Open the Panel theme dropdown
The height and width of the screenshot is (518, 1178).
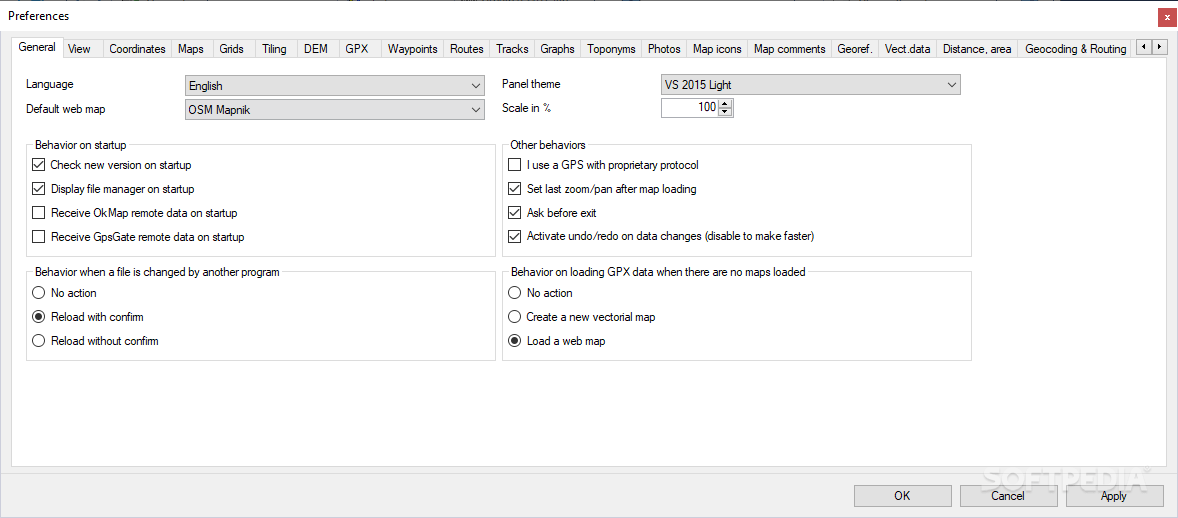(810, 86)
